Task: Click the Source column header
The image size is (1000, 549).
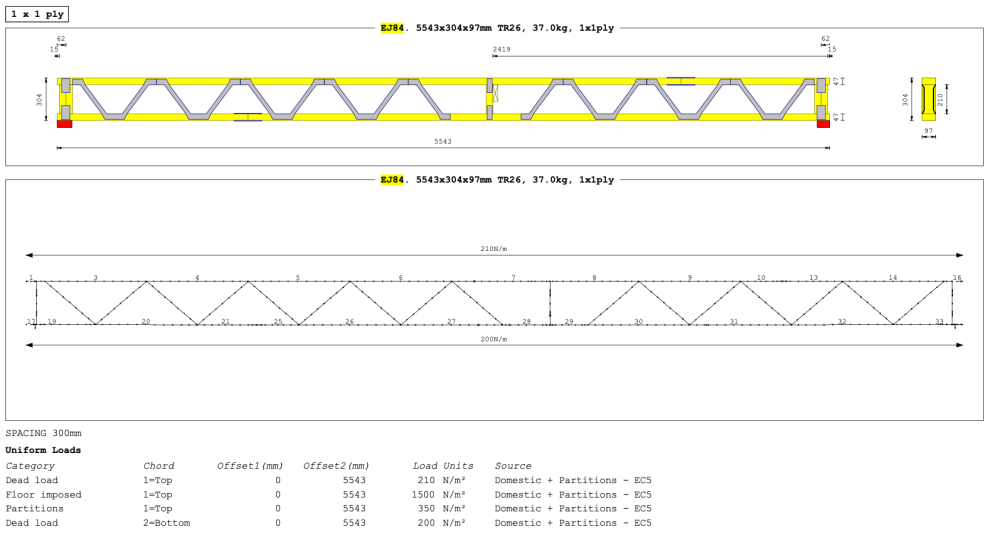Action: 513,466
